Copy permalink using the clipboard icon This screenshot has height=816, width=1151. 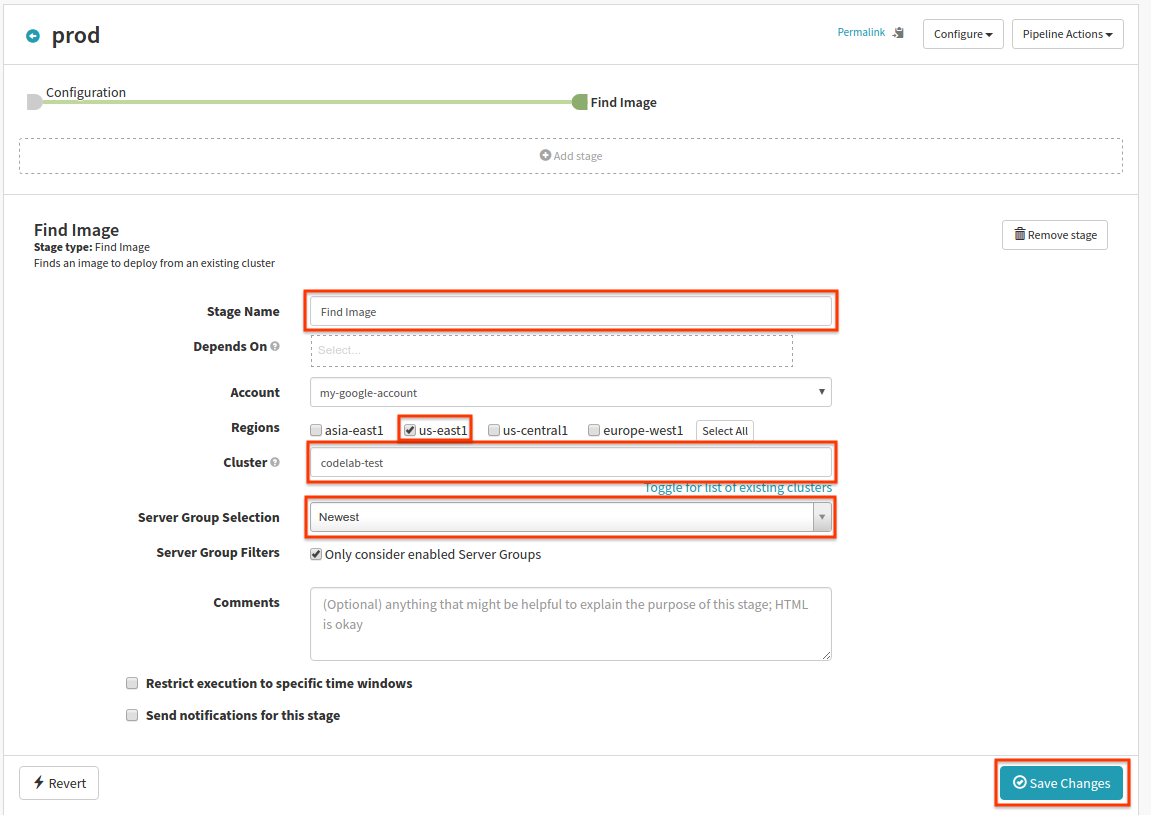898,33
